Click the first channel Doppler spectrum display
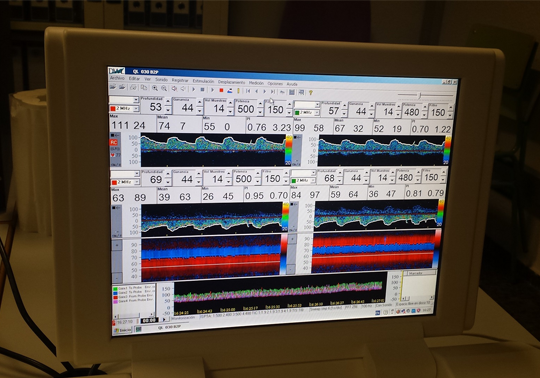This screenshot has width=540, height=378. (x=213, y=150)
